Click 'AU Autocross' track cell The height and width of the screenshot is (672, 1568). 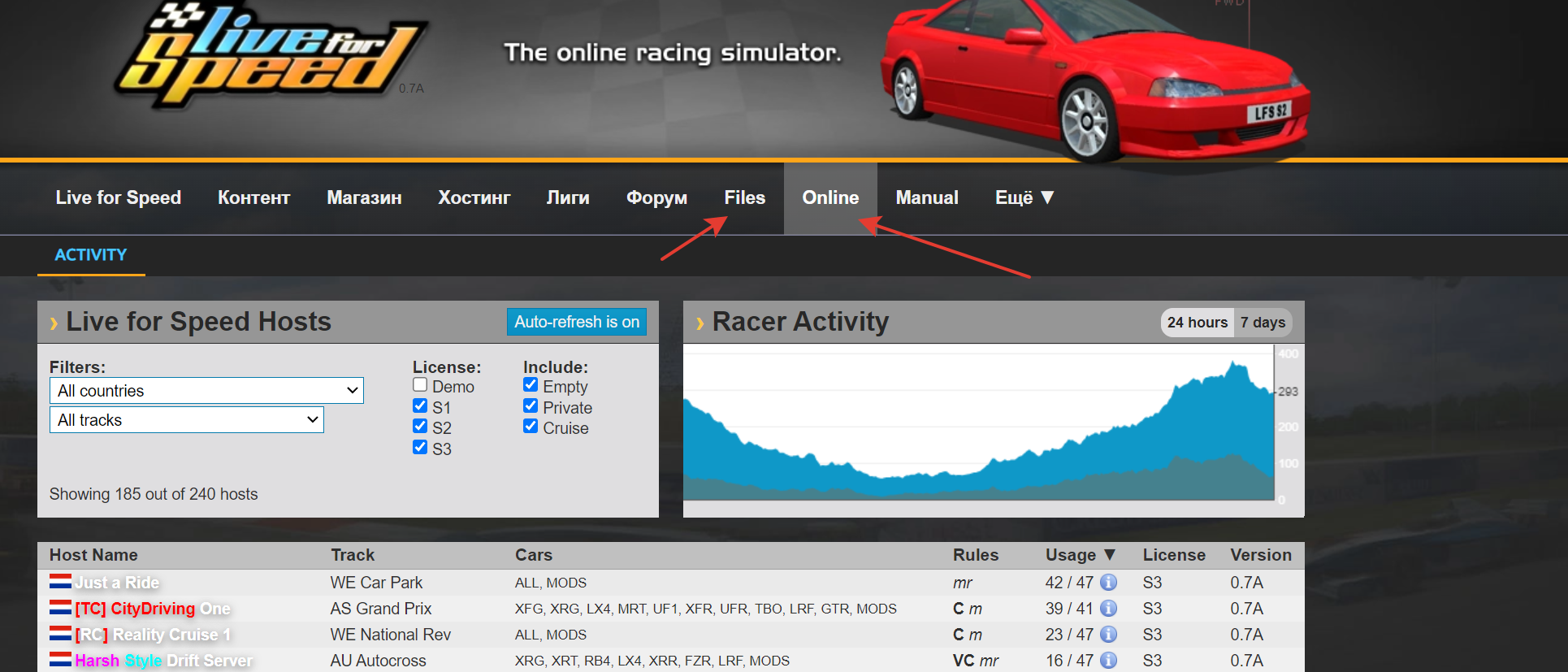point(379,661)
